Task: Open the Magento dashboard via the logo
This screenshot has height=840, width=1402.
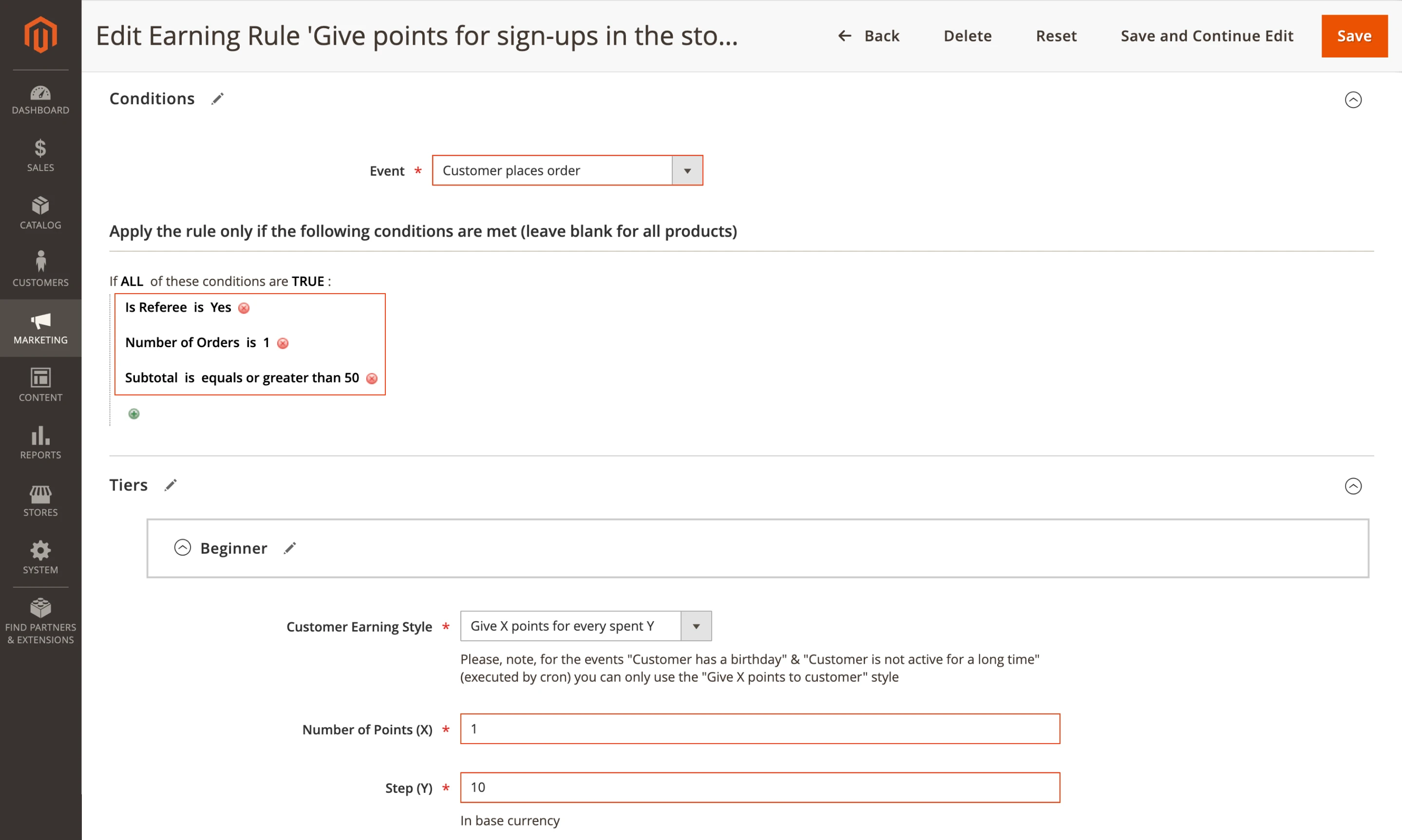Action: pos(40,35)
